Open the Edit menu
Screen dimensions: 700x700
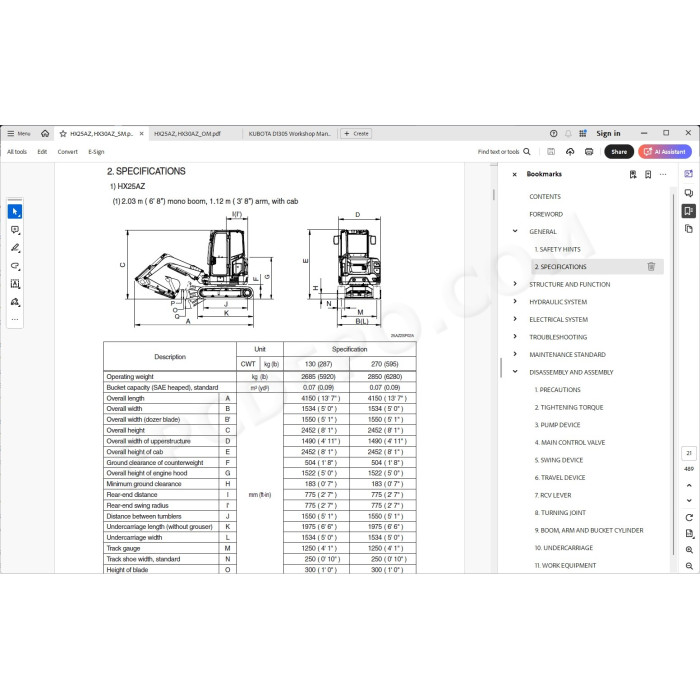(x=42, y=152)
